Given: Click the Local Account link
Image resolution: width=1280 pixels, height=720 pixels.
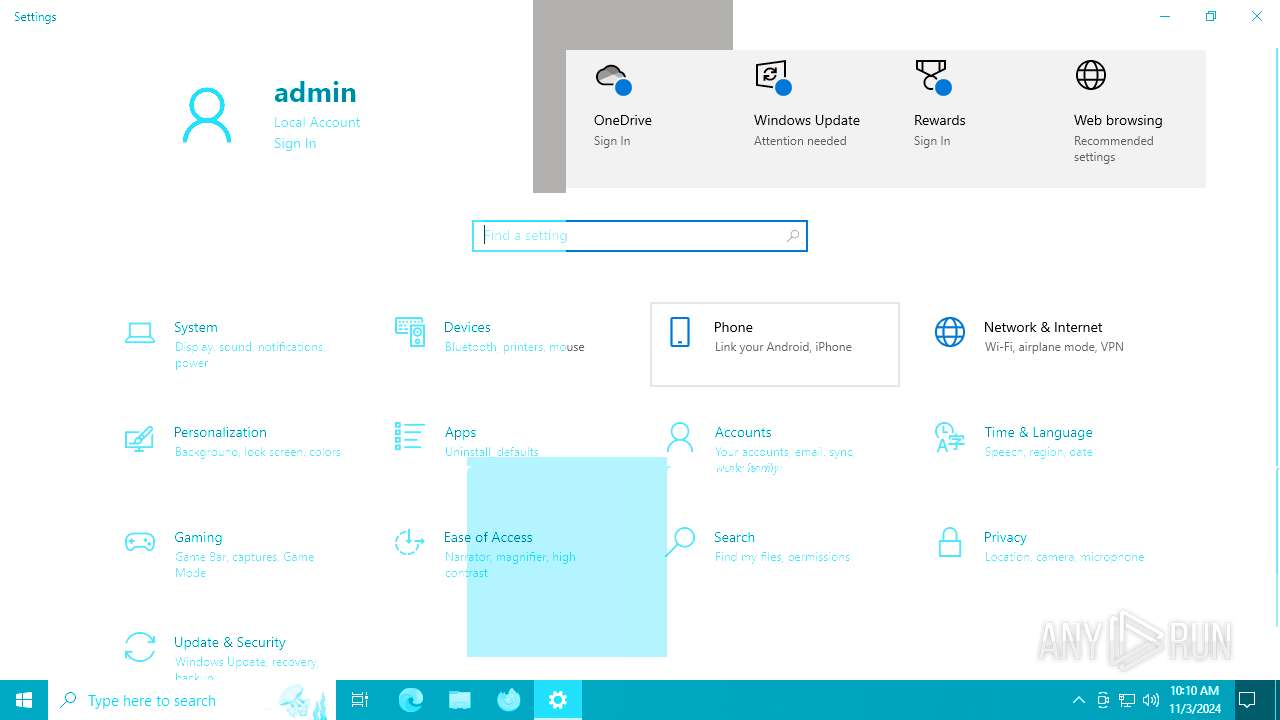Looking at the screenshot, I should [317, 122].
